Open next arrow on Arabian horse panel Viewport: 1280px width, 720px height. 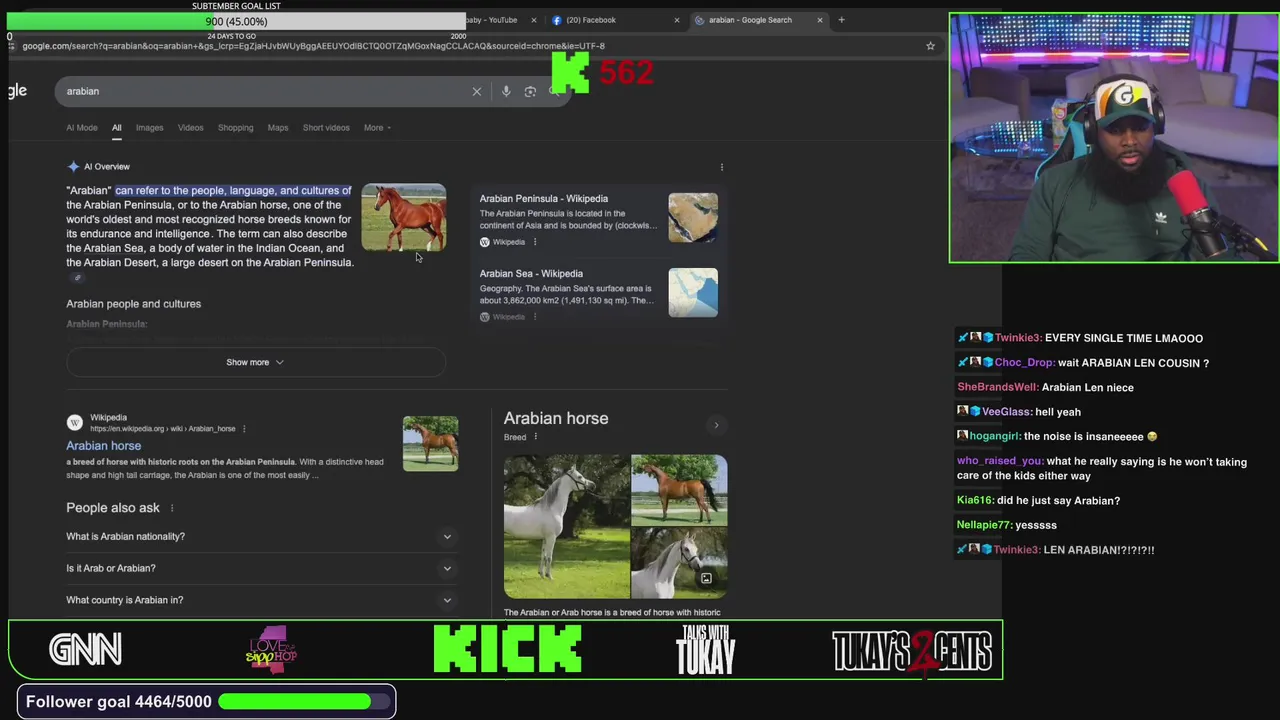coord(716,425)
